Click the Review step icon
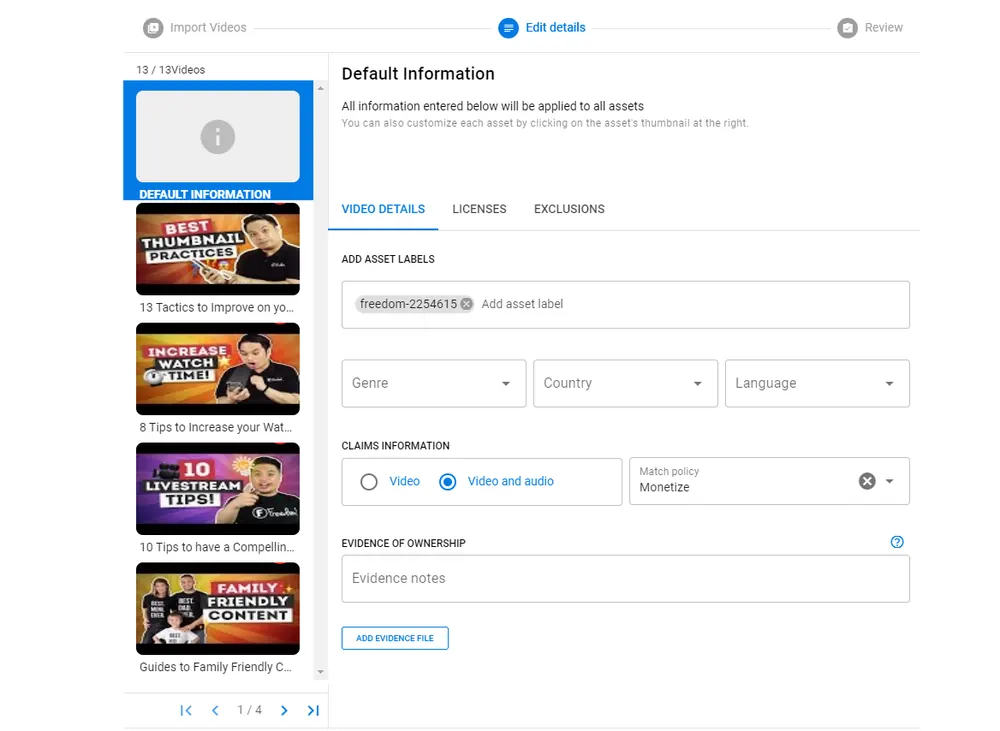Image resolution: width=1000 pixels, height=731 pixels. click(x=848, y=28)
